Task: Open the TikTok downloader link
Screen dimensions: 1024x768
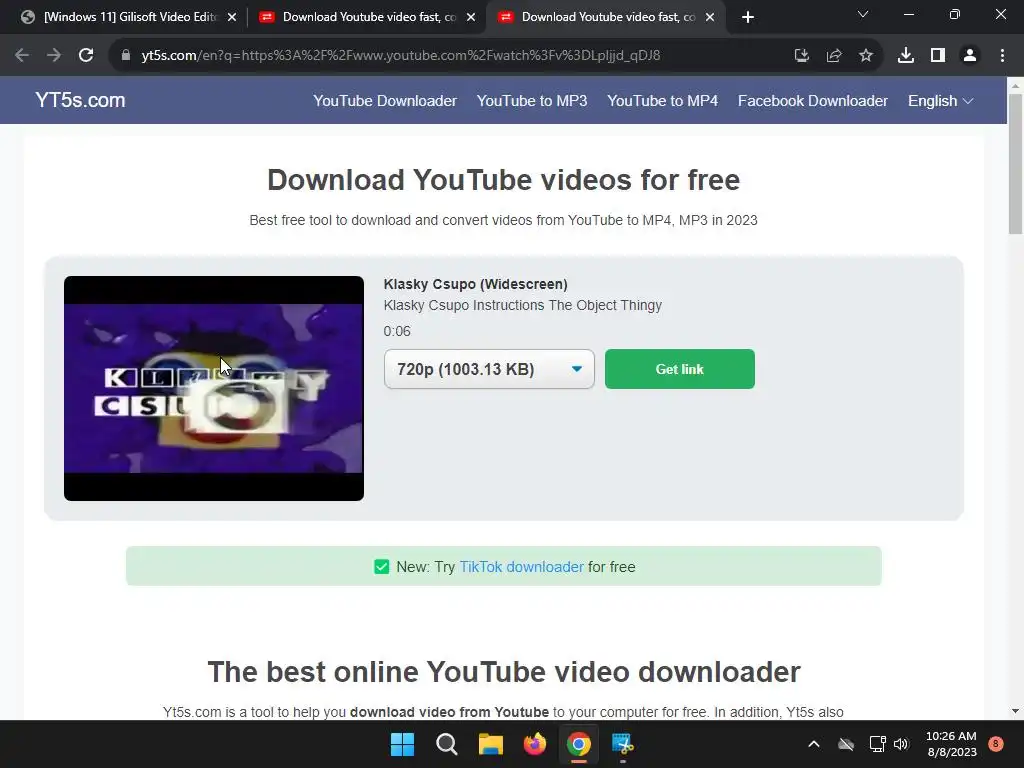Action: (521, 567)
